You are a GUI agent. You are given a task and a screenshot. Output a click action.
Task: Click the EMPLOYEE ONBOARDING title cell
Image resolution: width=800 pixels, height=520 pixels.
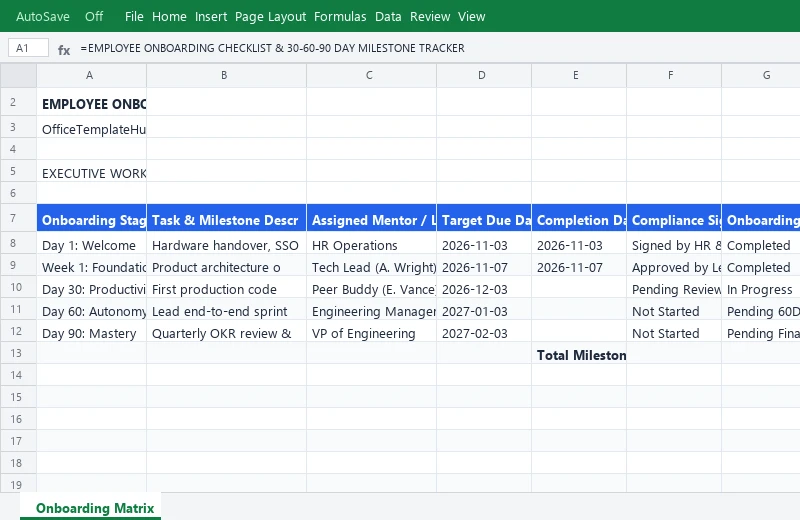click(91, 104)
